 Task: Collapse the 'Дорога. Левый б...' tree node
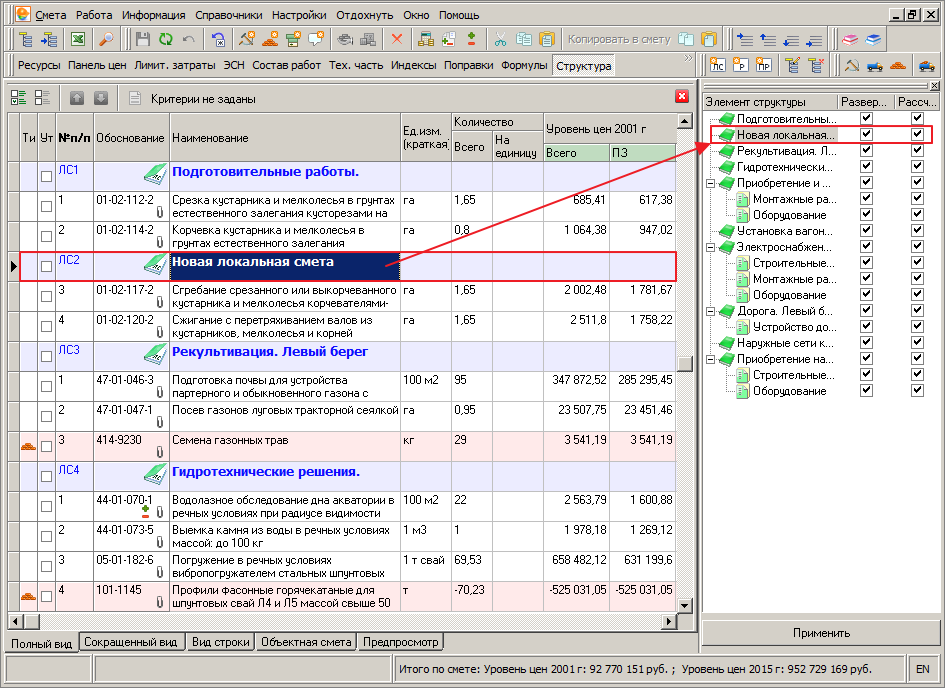pyautogui.click(x=711, y=311)
